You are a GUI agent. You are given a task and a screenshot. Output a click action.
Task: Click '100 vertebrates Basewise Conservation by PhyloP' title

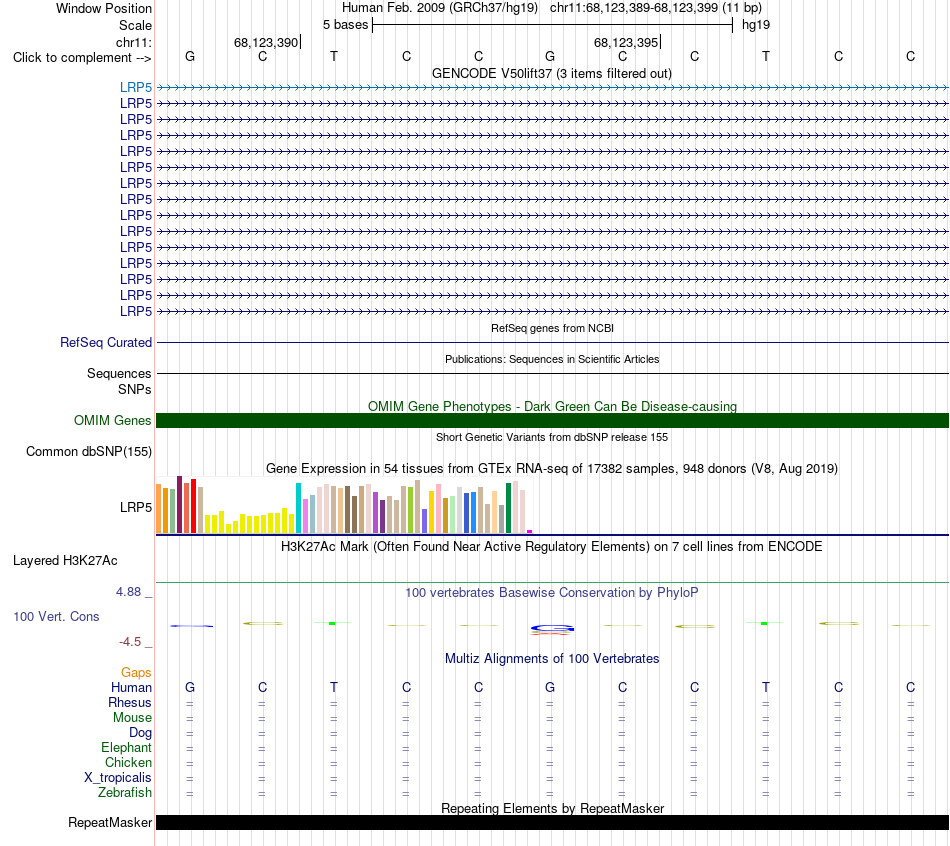click(551, 593)
